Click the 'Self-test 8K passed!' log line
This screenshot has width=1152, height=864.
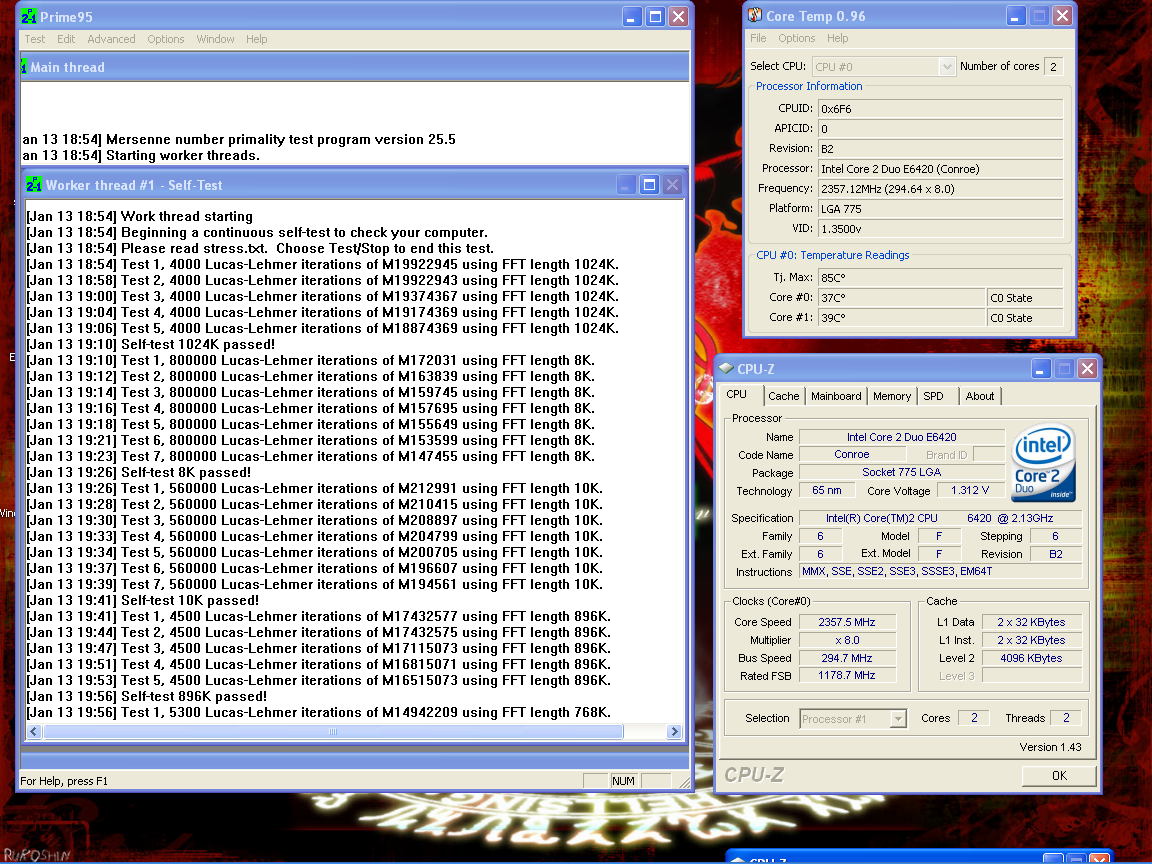point(139,472)
